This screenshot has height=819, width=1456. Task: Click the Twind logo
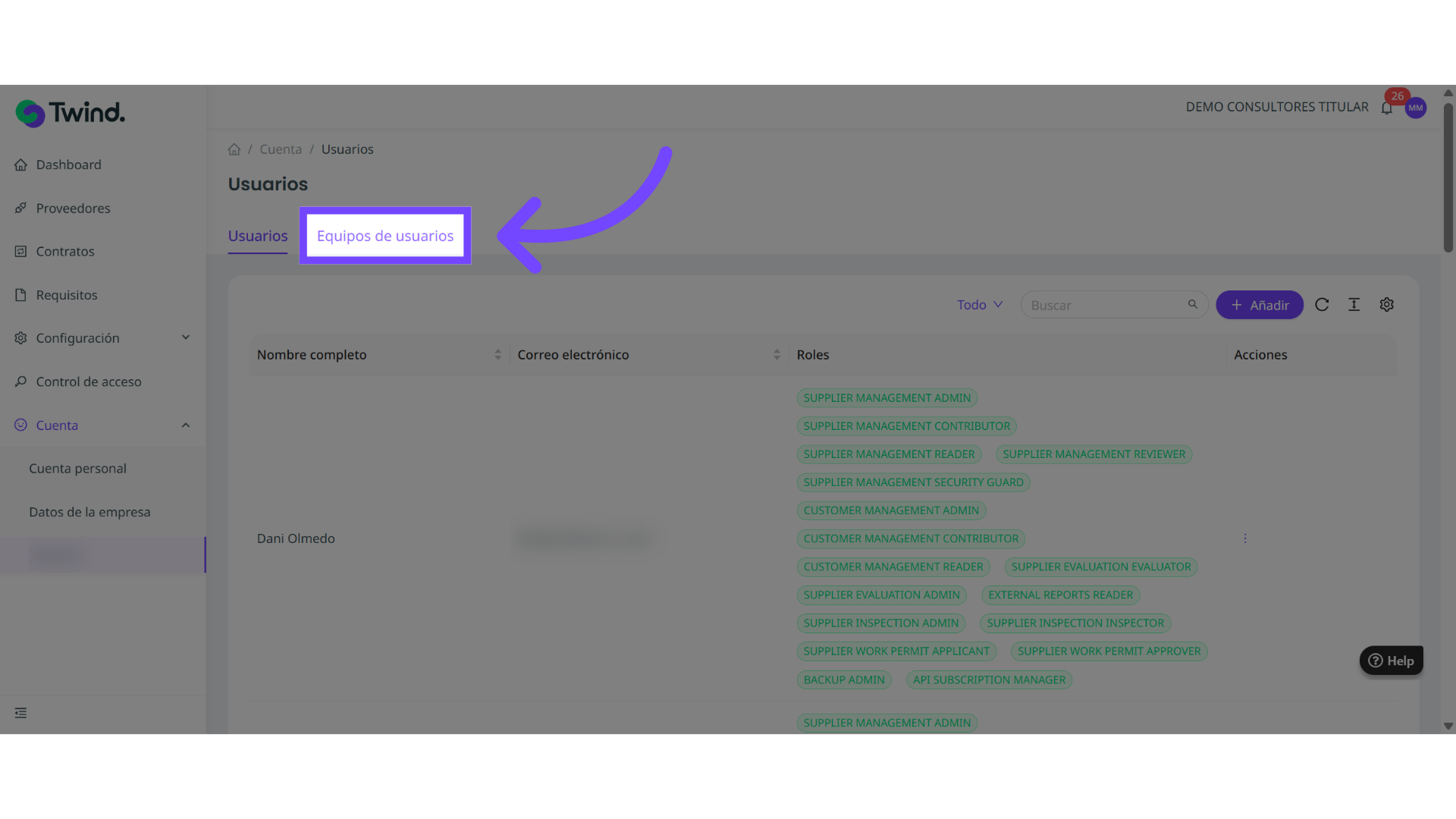(70, 113)
